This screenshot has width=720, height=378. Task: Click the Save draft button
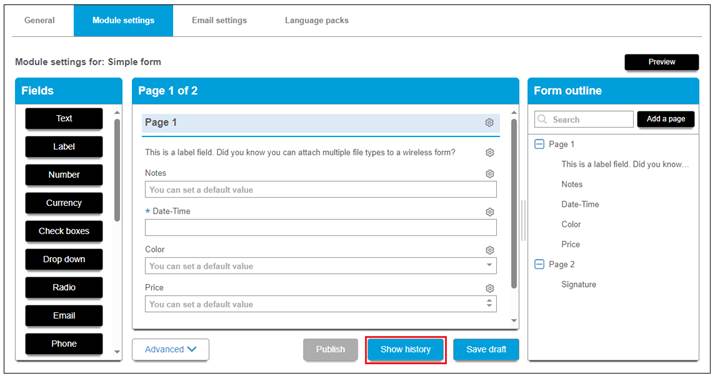click(486, 350)
